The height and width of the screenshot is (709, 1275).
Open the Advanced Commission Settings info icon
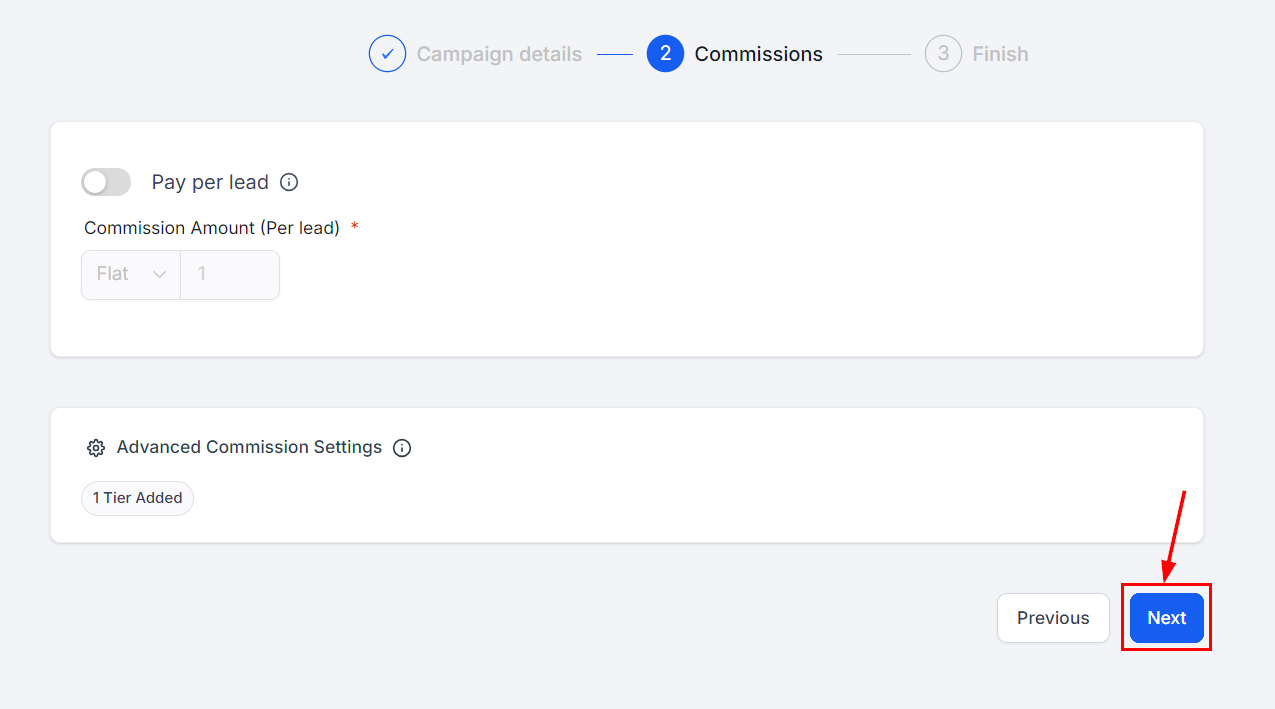402,448
